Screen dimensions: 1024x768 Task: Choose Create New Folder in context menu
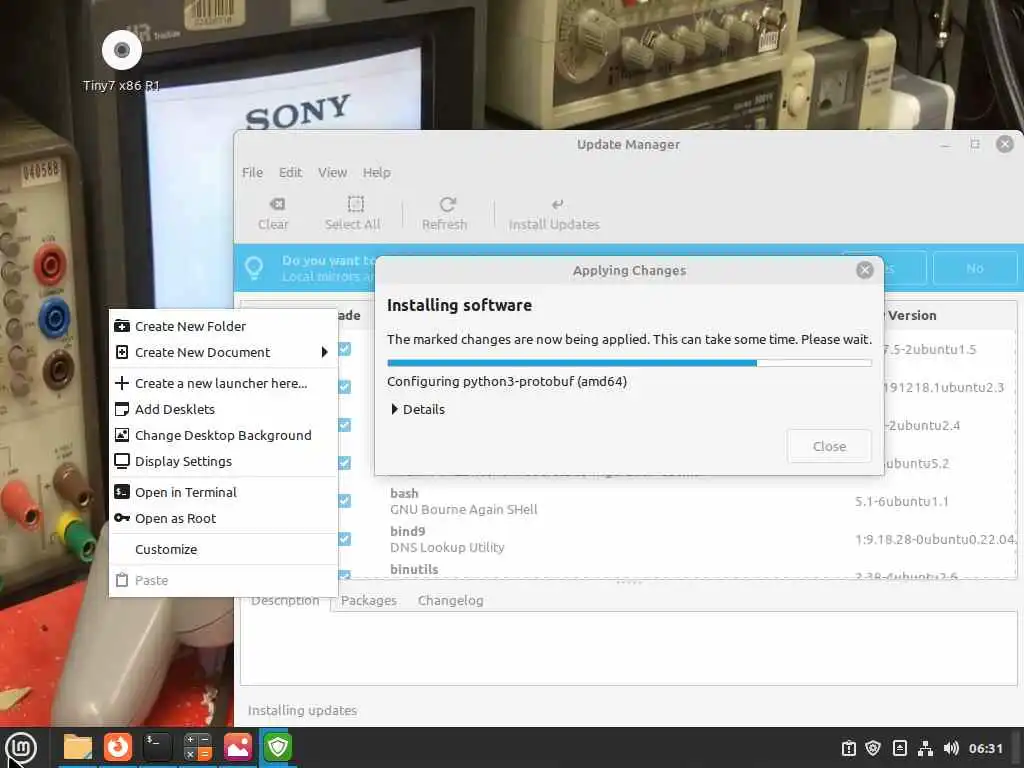[x=223, y=326]
